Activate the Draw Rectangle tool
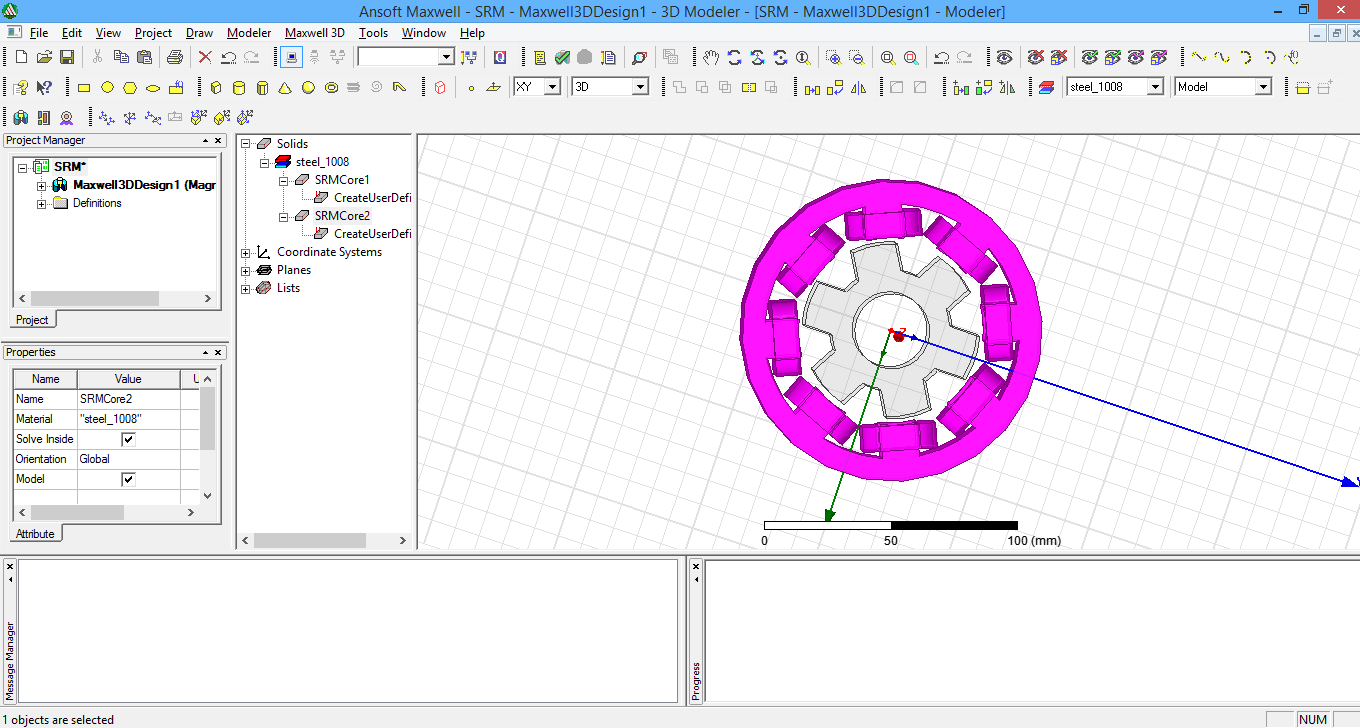The width and height of the screenshot is (1360, 728). 86,88
